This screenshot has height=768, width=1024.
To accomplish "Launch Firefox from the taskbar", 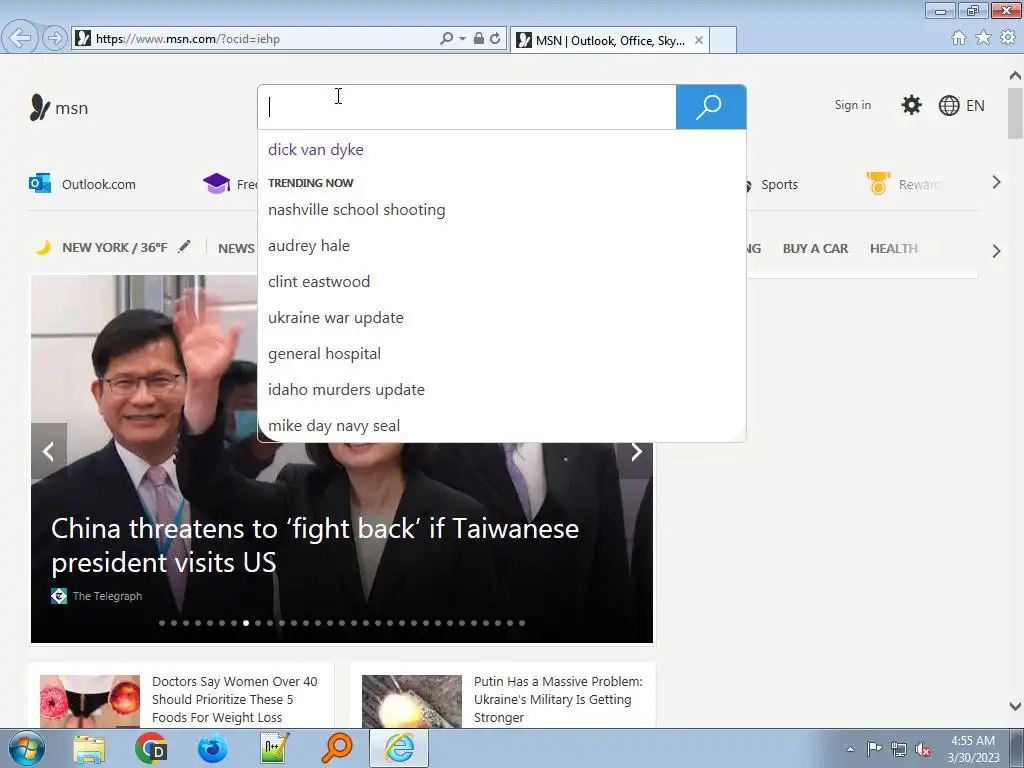I will coord(213,749).
